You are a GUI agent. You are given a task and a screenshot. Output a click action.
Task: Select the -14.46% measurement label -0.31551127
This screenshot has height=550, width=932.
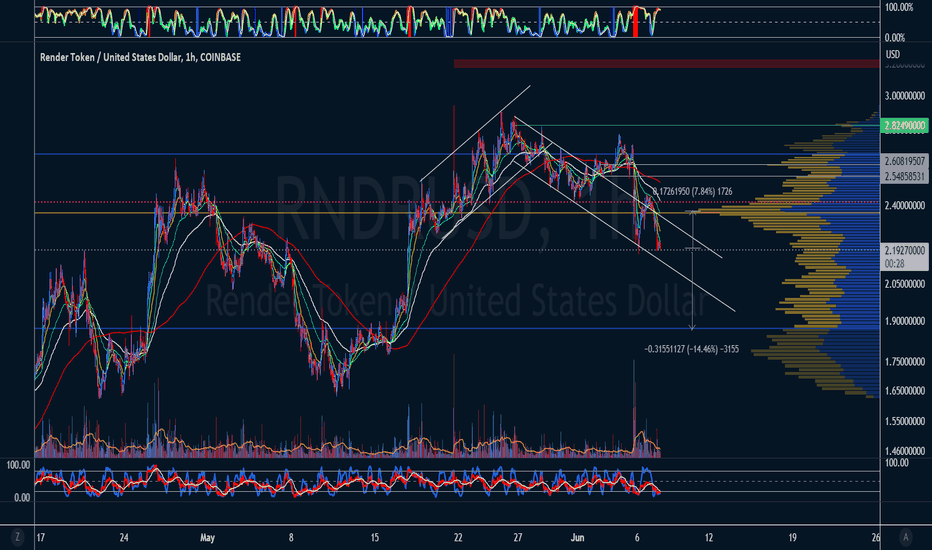pos(692,349)
